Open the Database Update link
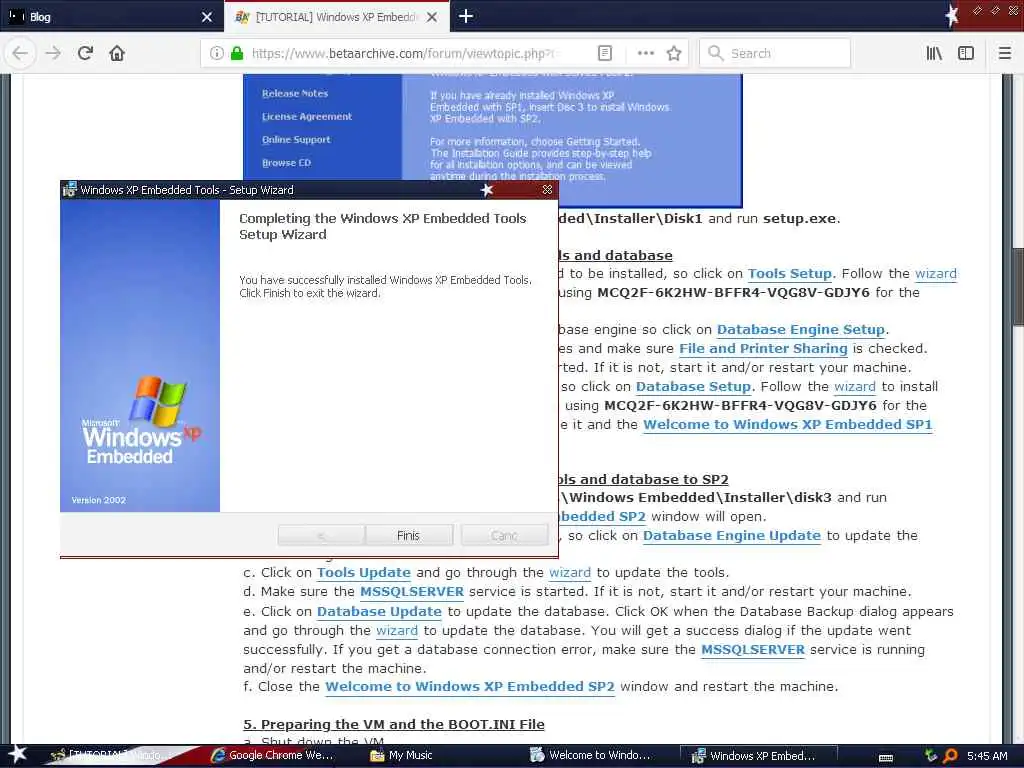 pyautogui.click(x=379, y=612)
